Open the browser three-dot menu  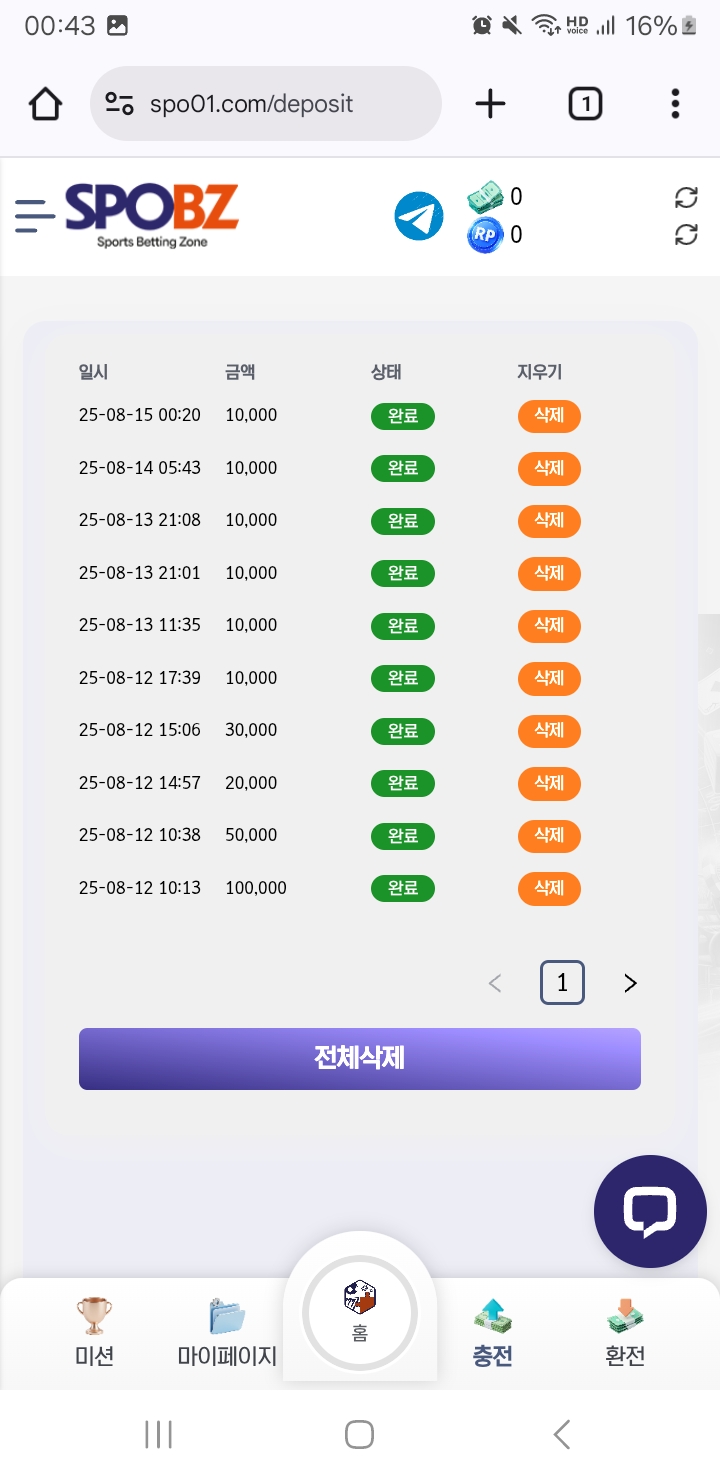(x=675, y=104)
